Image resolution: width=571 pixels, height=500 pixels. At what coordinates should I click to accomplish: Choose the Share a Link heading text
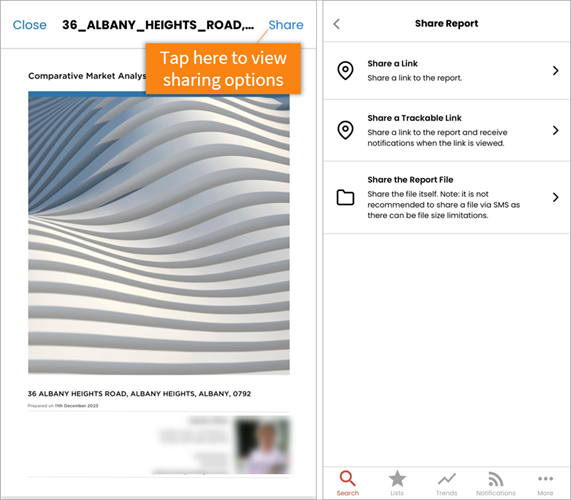[x=393, y=63]
